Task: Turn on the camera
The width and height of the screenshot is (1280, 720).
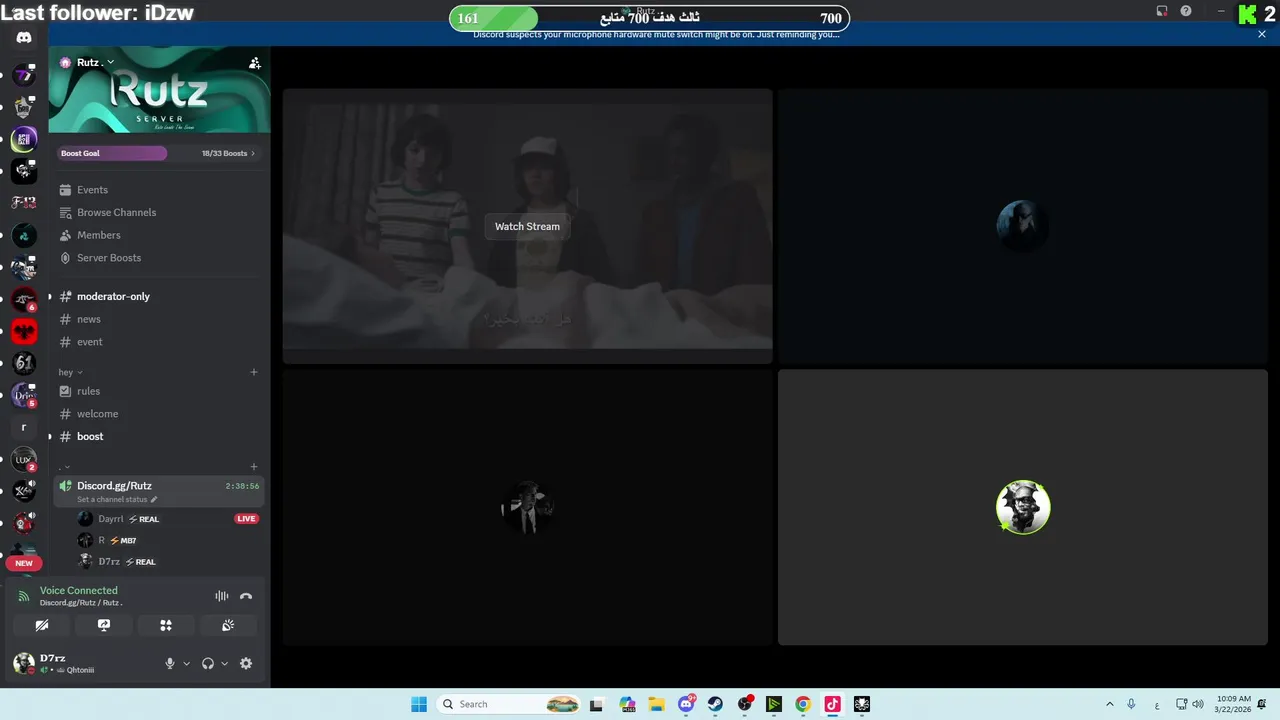Action: click(x=42, y=625)
